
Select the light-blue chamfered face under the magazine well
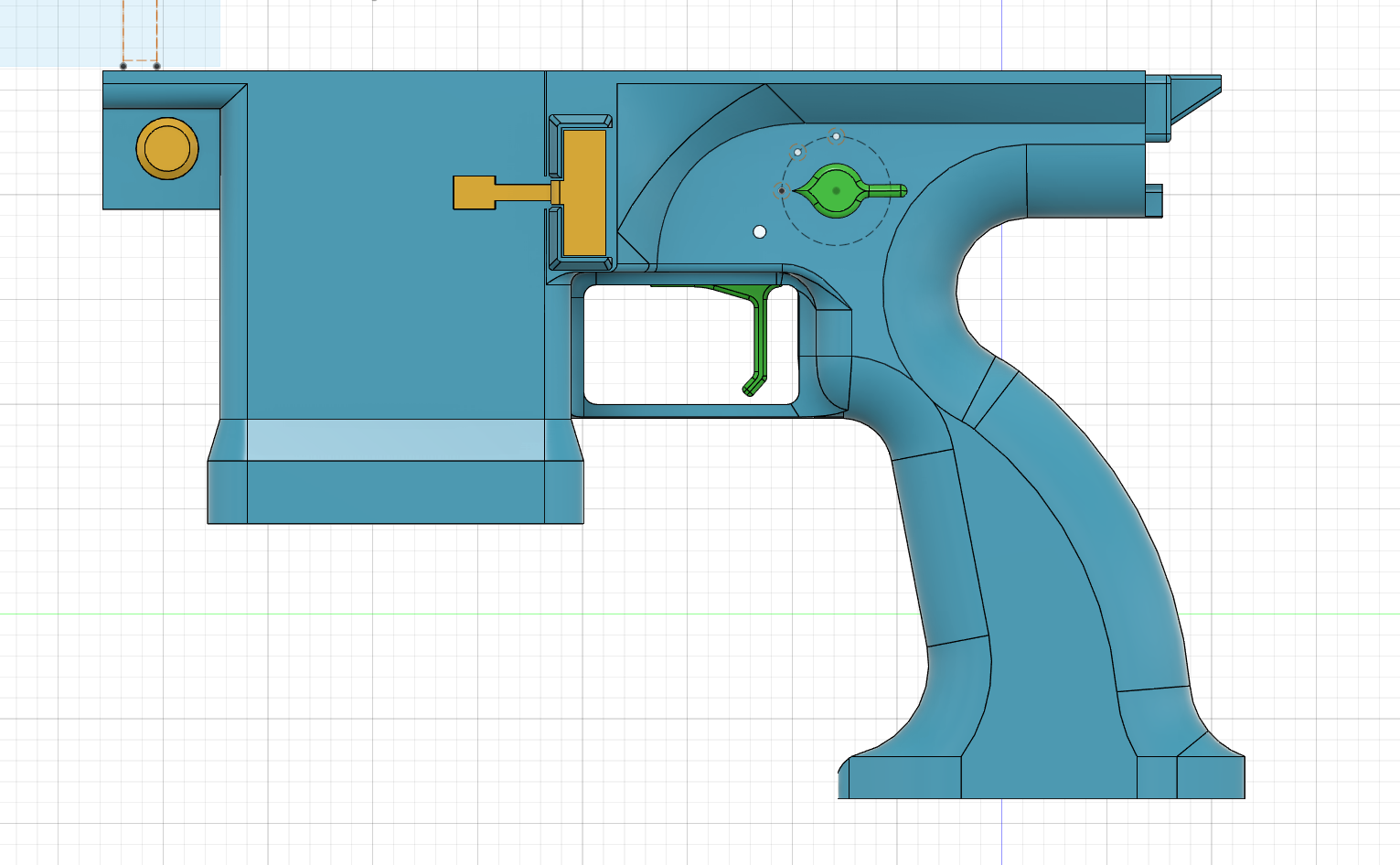(395, 440)
